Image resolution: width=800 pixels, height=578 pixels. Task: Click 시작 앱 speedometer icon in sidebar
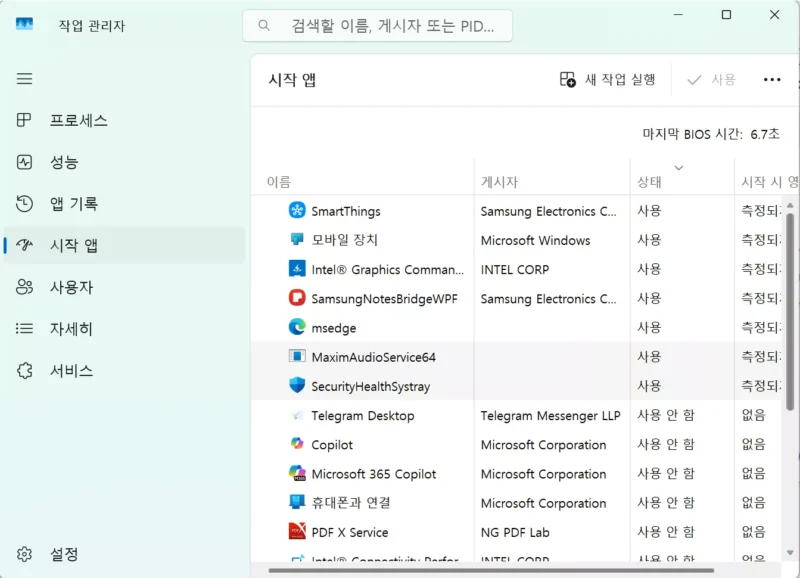point(24,245)
